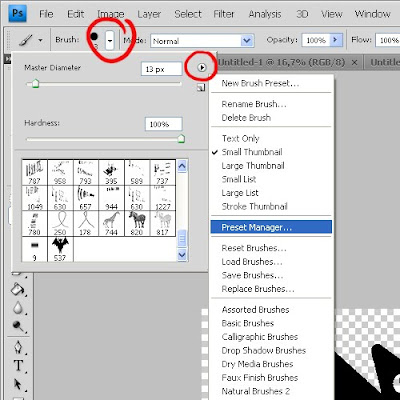The height and width of the screenshot is (400, 400).
Task: Open the blending Mode dropdown
Action: (202, 41)
